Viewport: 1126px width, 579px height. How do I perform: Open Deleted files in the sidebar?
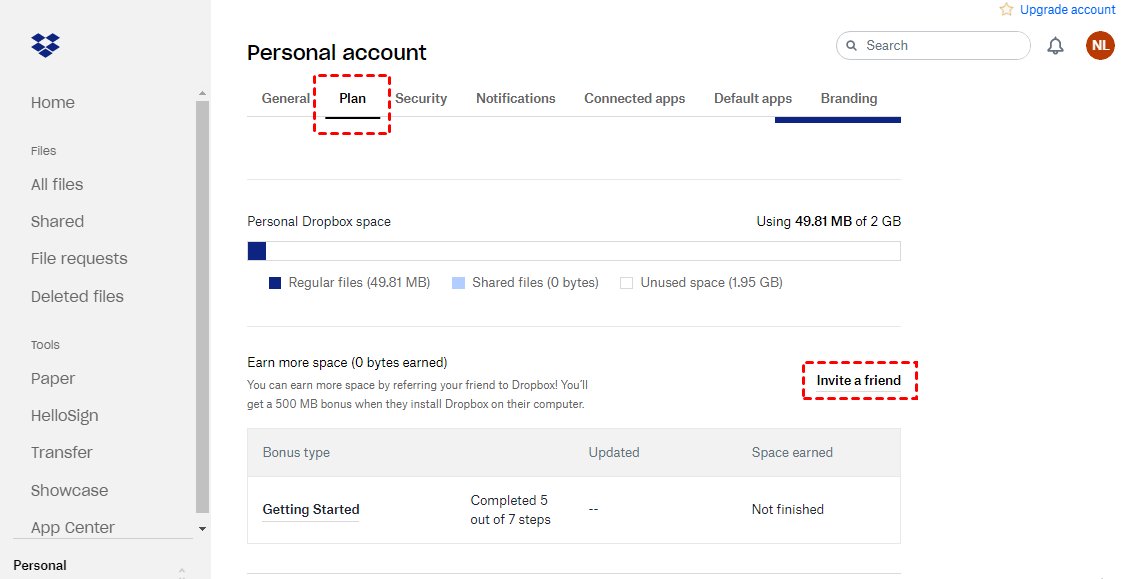pos(77,296)
